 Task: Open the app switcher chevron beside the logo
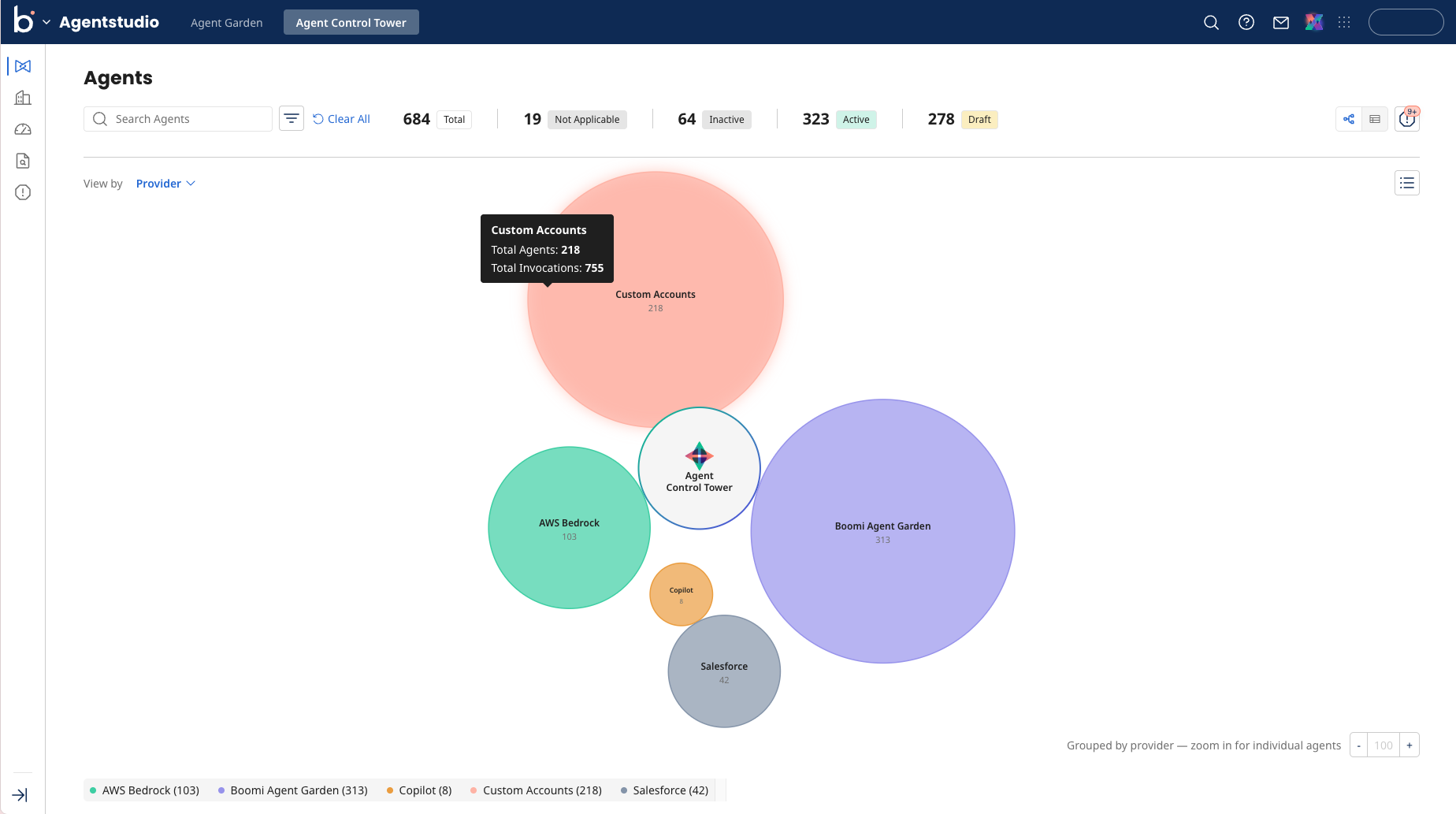coord(46,22)
